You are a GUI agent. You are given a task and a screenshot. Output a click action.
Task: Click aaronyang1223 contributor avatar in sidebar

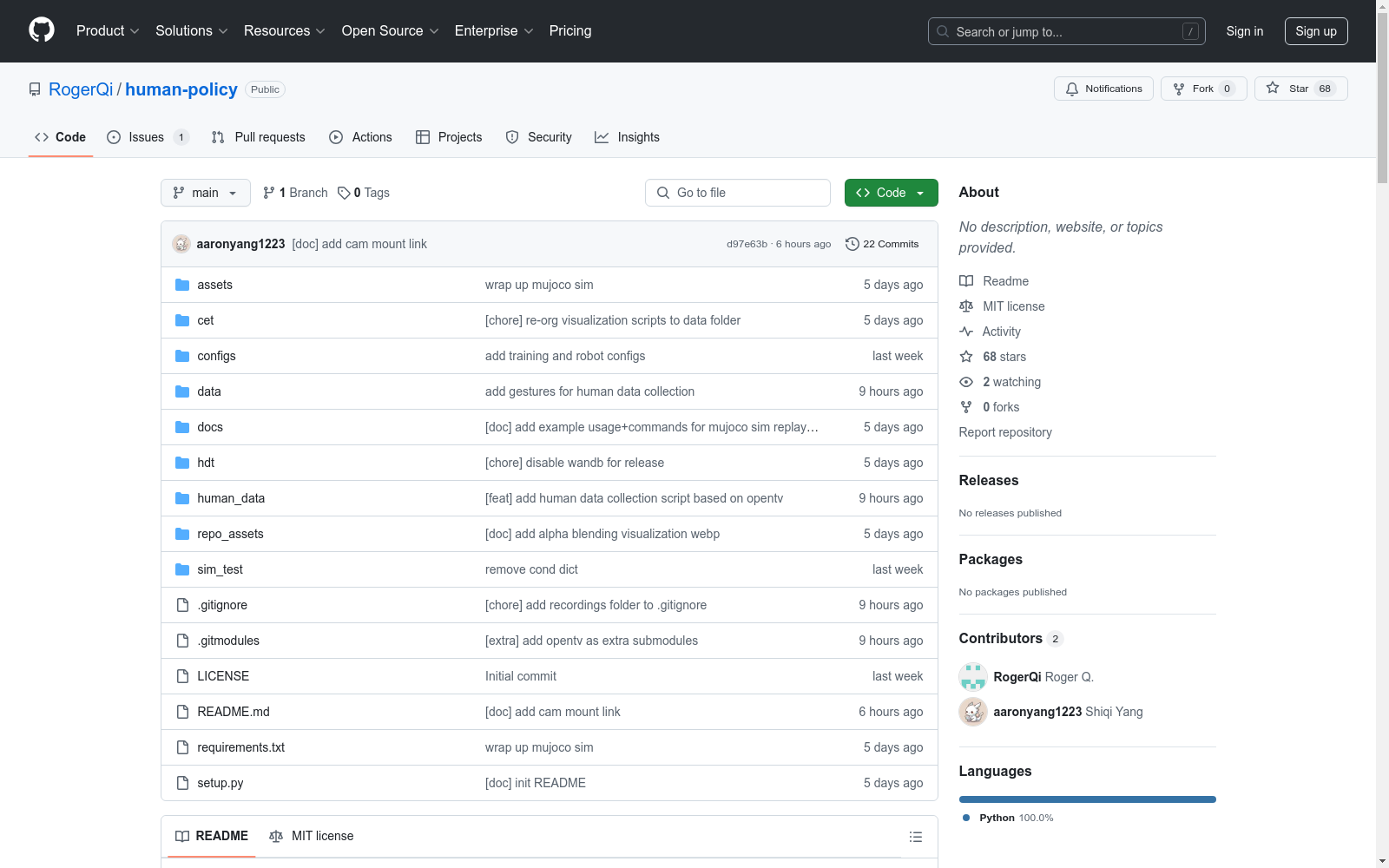click(x=973, y=712)
